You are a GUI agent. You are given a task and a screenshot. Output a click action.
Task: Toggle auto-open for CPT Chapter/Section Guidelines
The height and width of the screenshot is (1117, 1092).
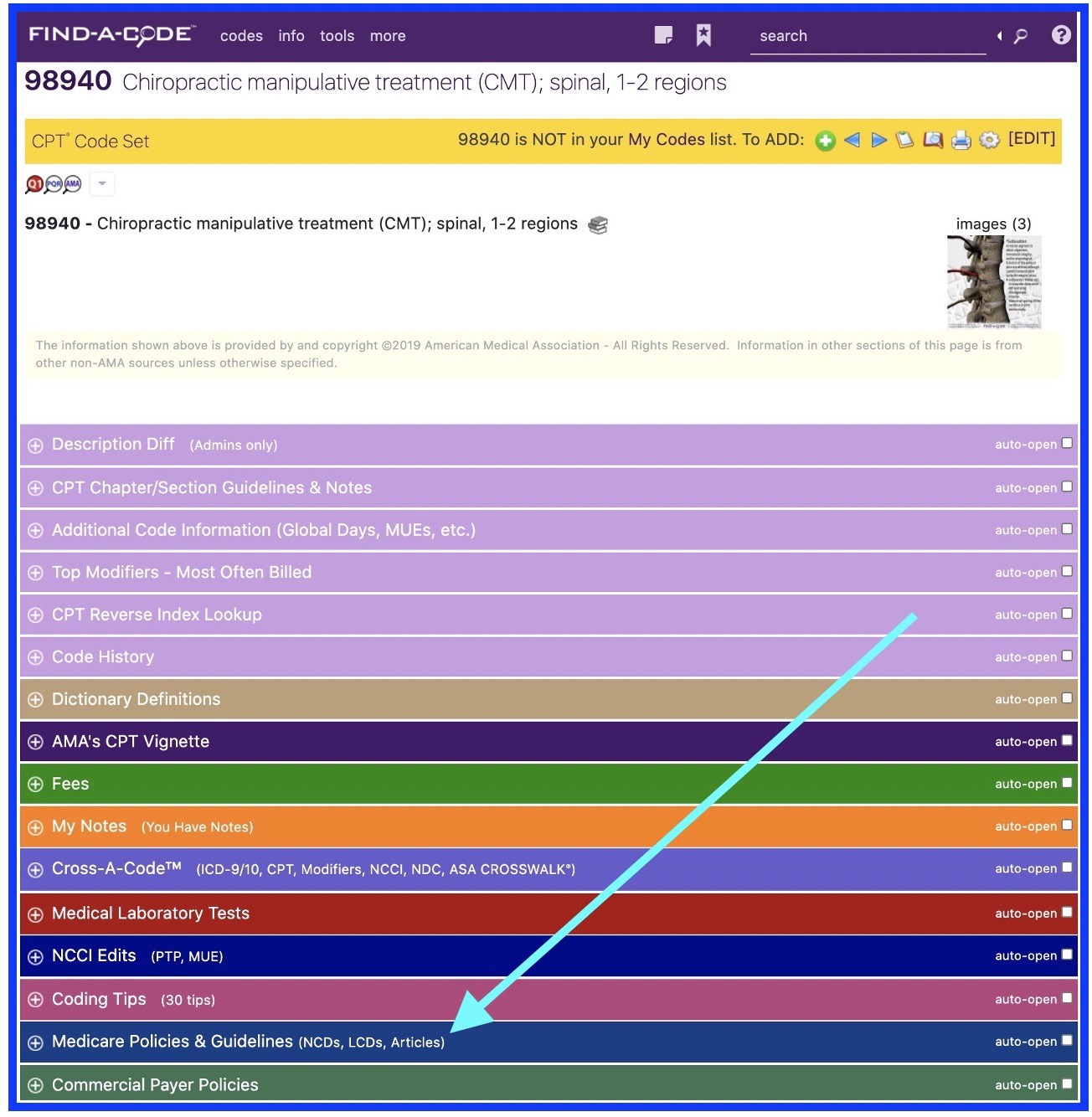pos(1067,486)
